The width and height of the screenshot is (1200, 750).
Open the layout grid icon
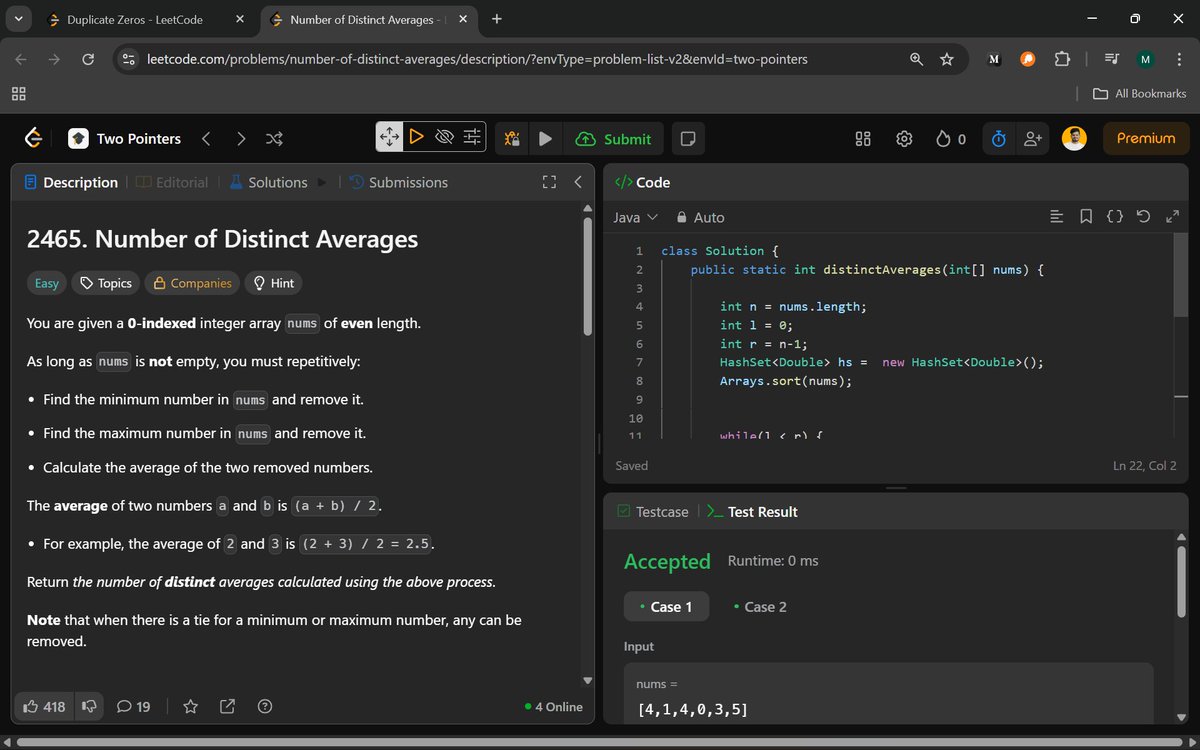864,139
